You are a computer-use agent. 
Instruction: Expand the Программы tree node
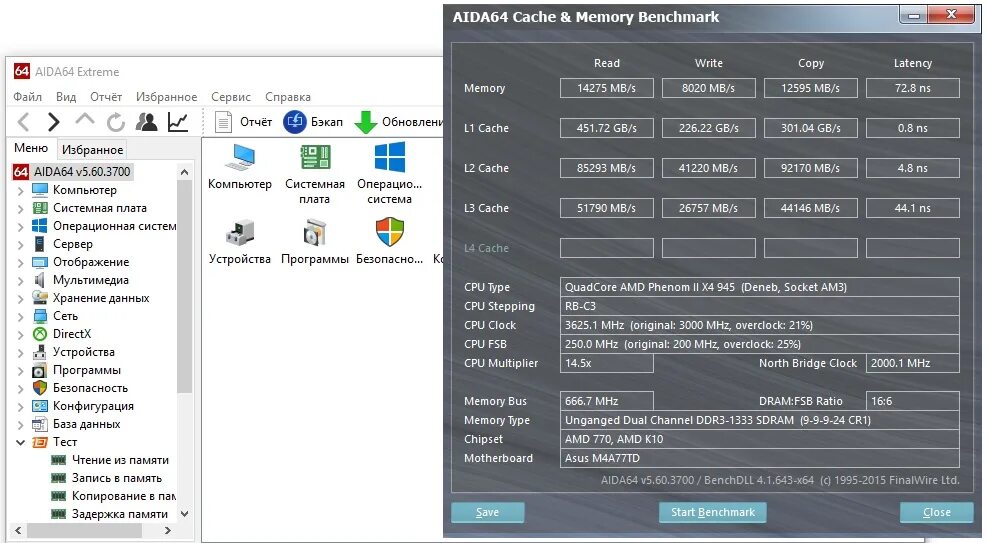pyautogui.click(x=20, y=371)
